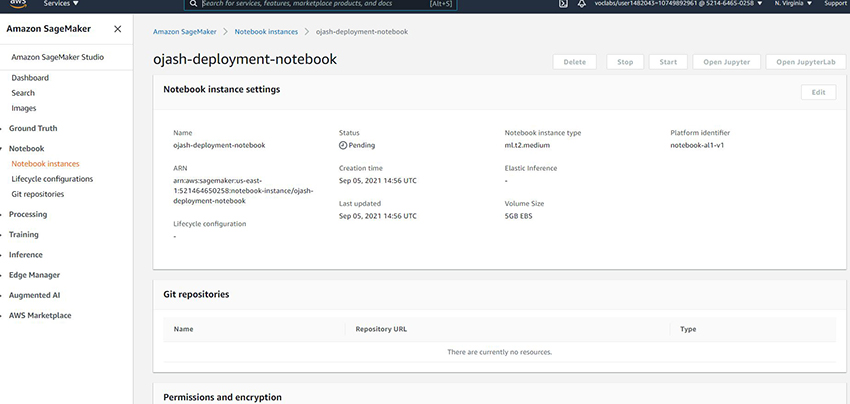
Task: Click the Pending status clock icon
Action: pos(343,145)
